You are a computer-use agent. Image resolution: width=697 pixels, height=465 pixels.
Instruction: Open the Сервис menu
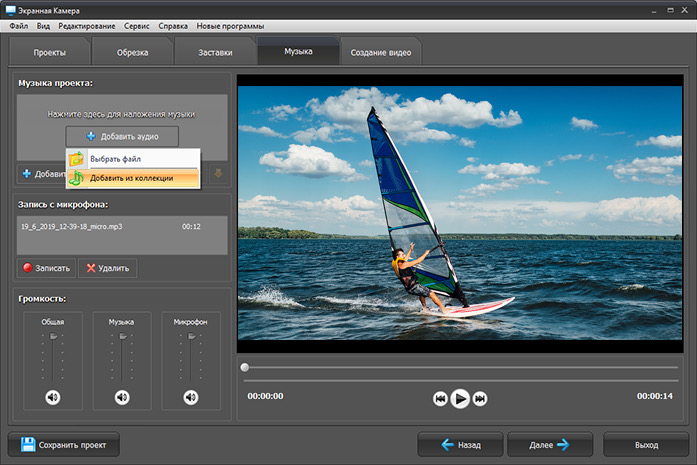pyautogui.click(x=136, y=26)
